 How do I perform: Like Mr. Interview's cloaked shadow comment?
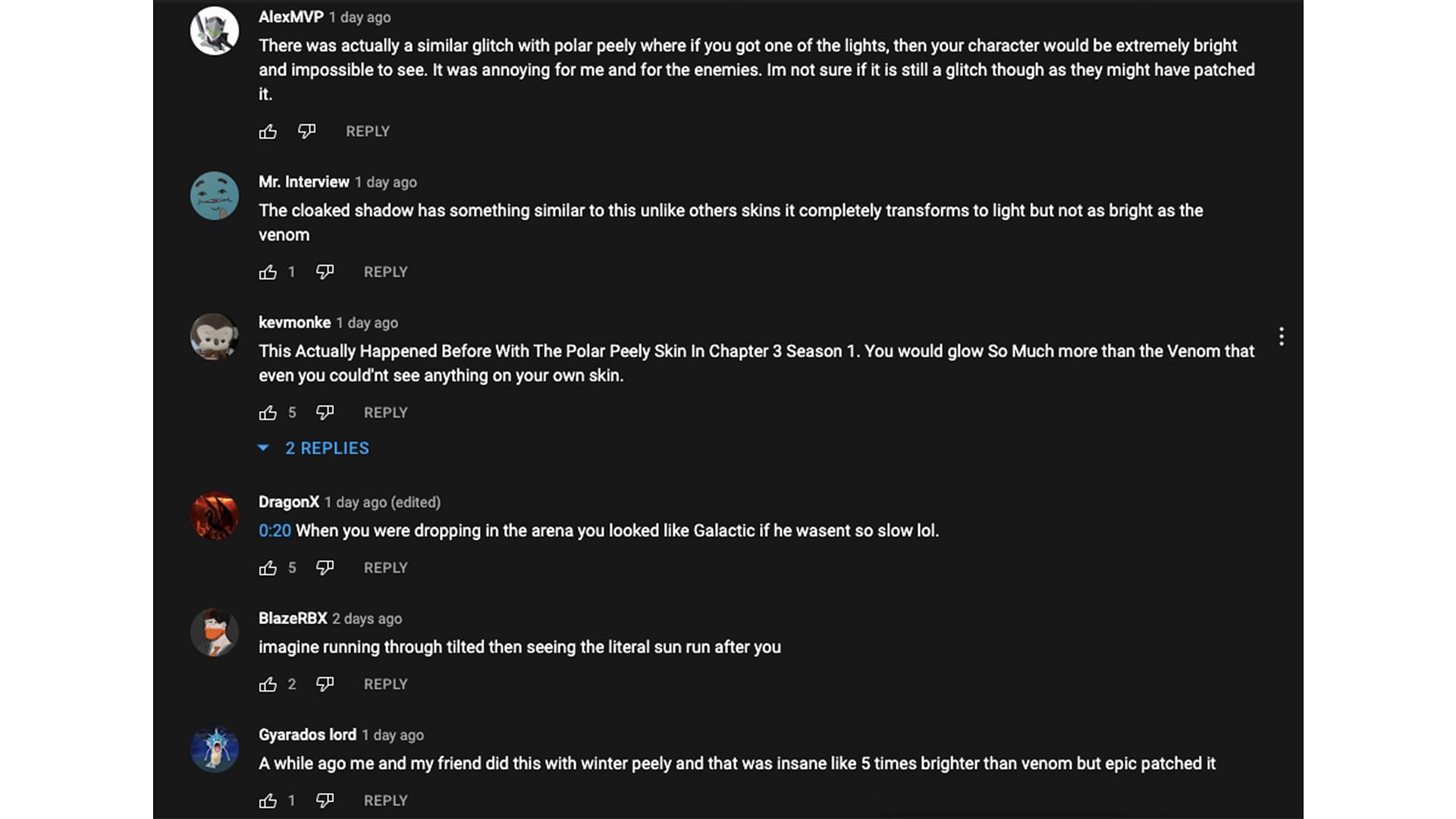pyautogui.click(x=268, y=272)
